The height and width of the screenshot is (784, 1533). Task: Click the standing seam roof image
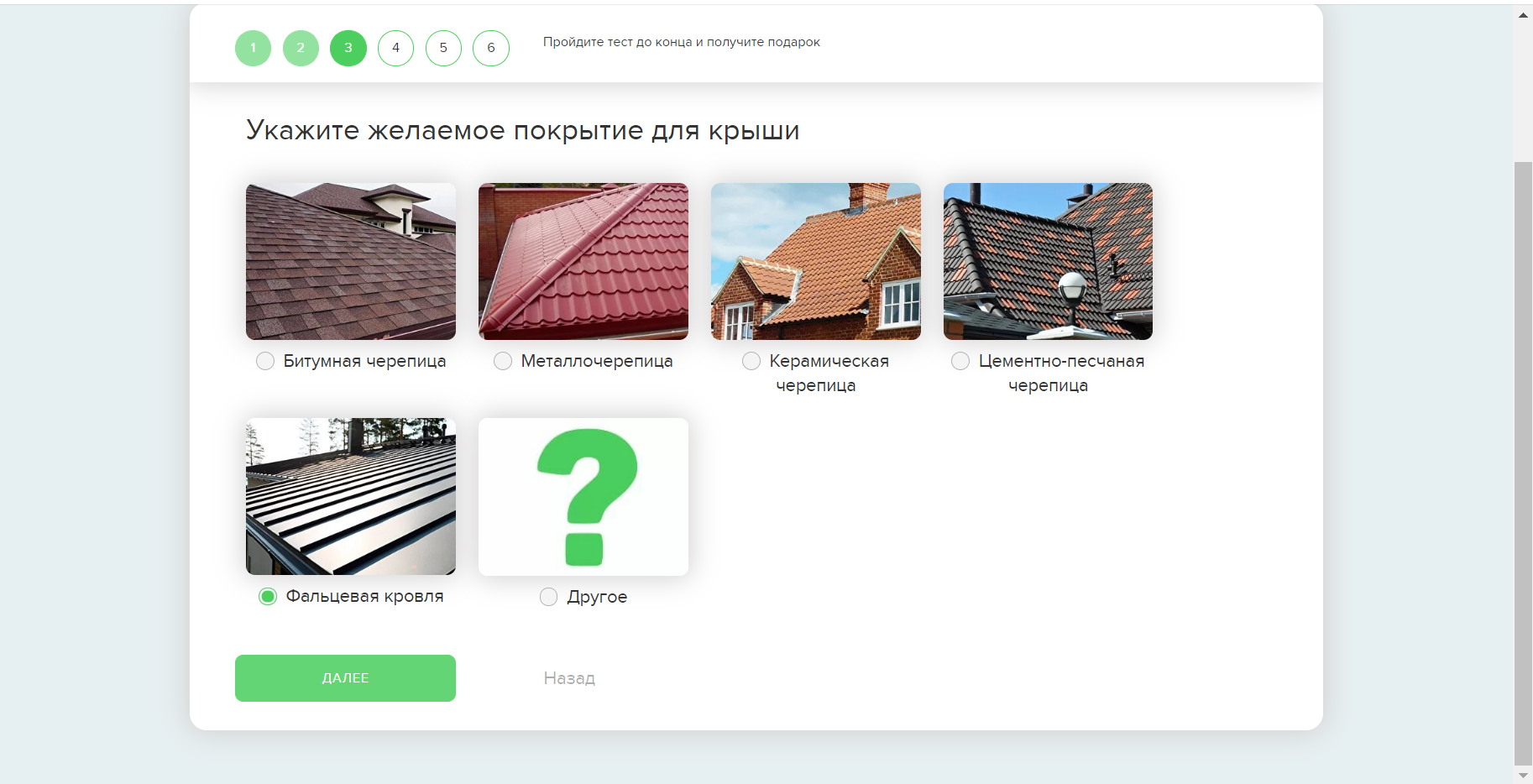pyautogui.click(x=351, y=496)
